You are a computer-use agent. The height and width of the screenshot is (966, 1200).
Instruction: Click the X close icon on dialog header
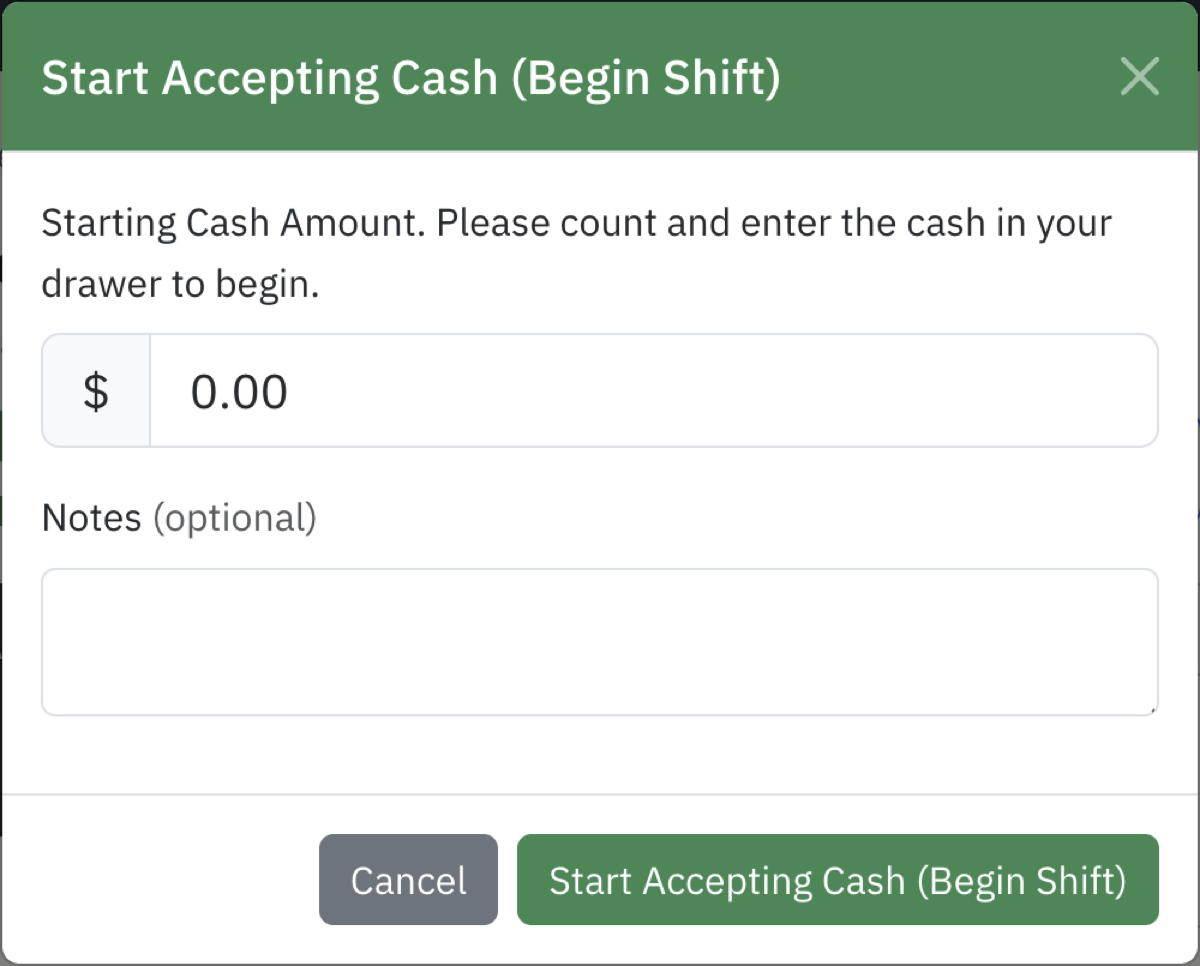(x=1139, y=77)
